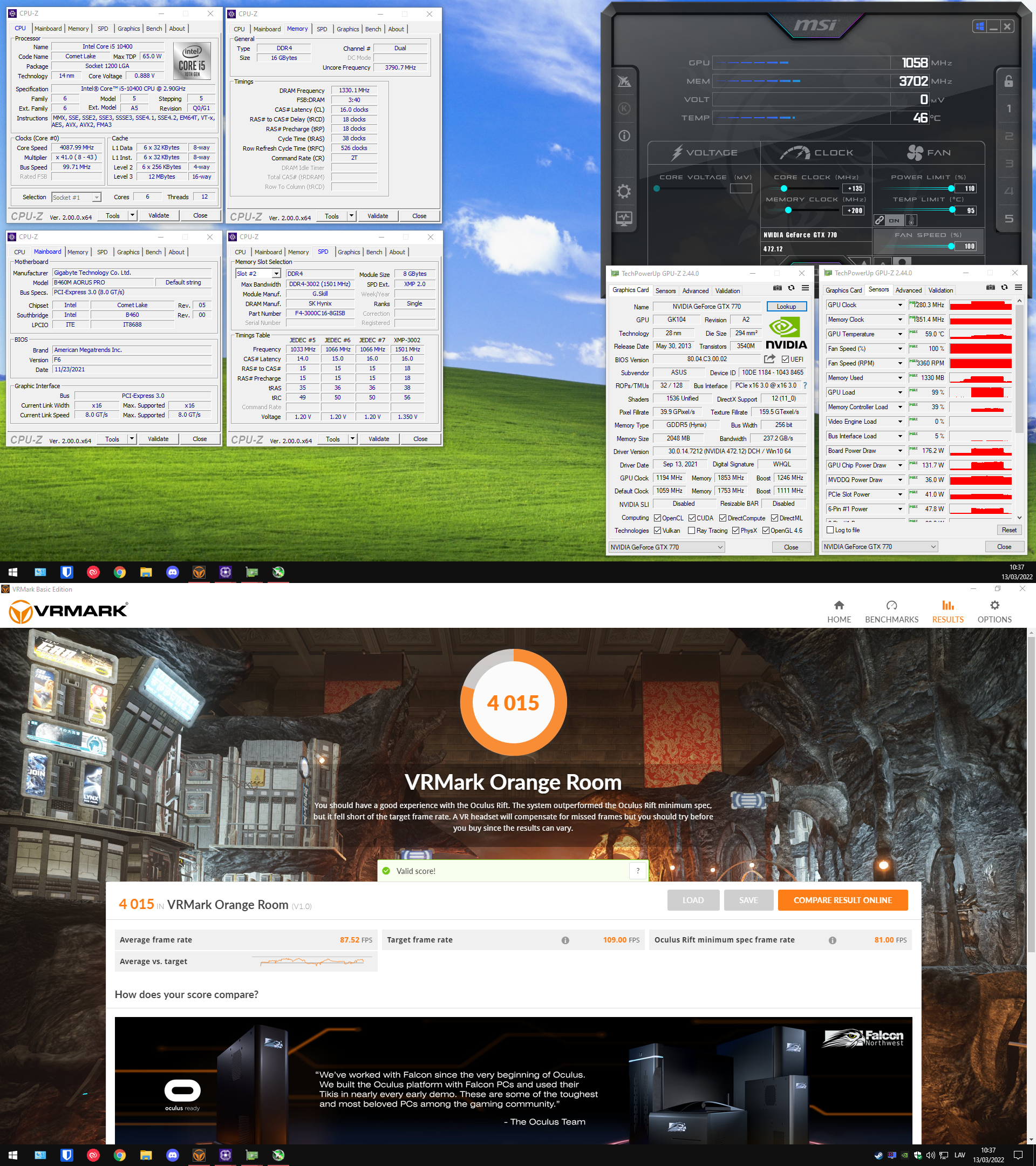Open VRMark BENCHMARKS section

point(892,612)
